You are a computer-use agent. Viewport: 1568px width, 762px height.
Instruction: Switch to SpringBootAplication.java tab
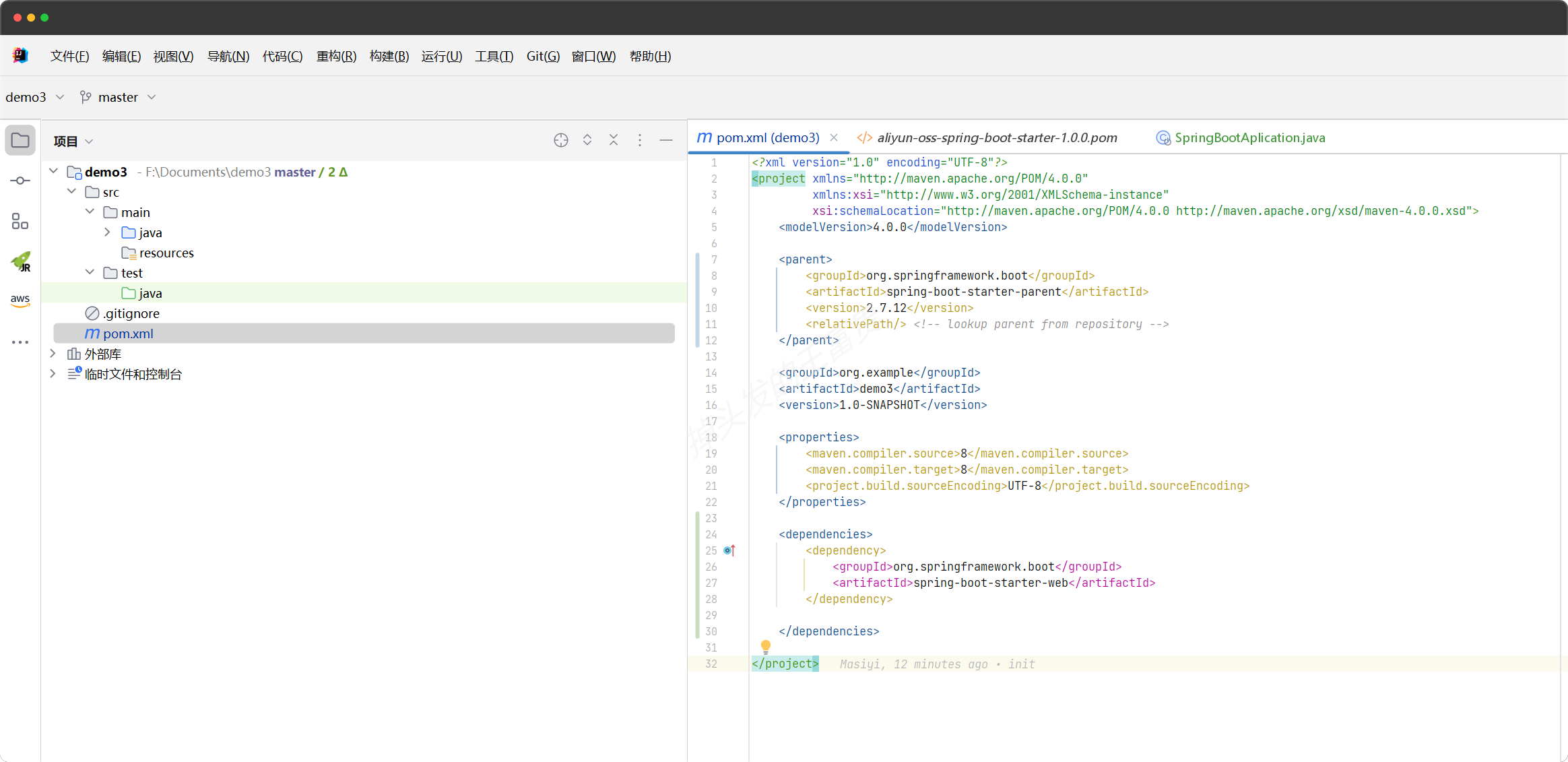pos(1249,138)
